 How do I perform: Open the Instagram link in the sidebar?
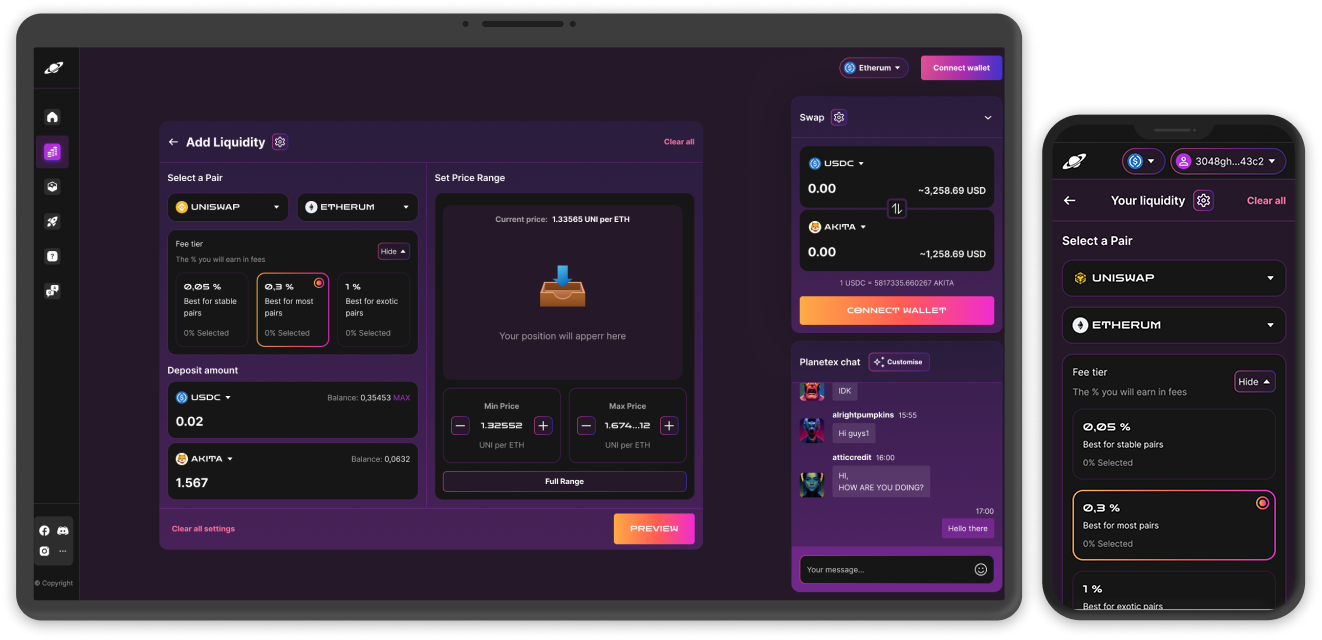[44, 551]
